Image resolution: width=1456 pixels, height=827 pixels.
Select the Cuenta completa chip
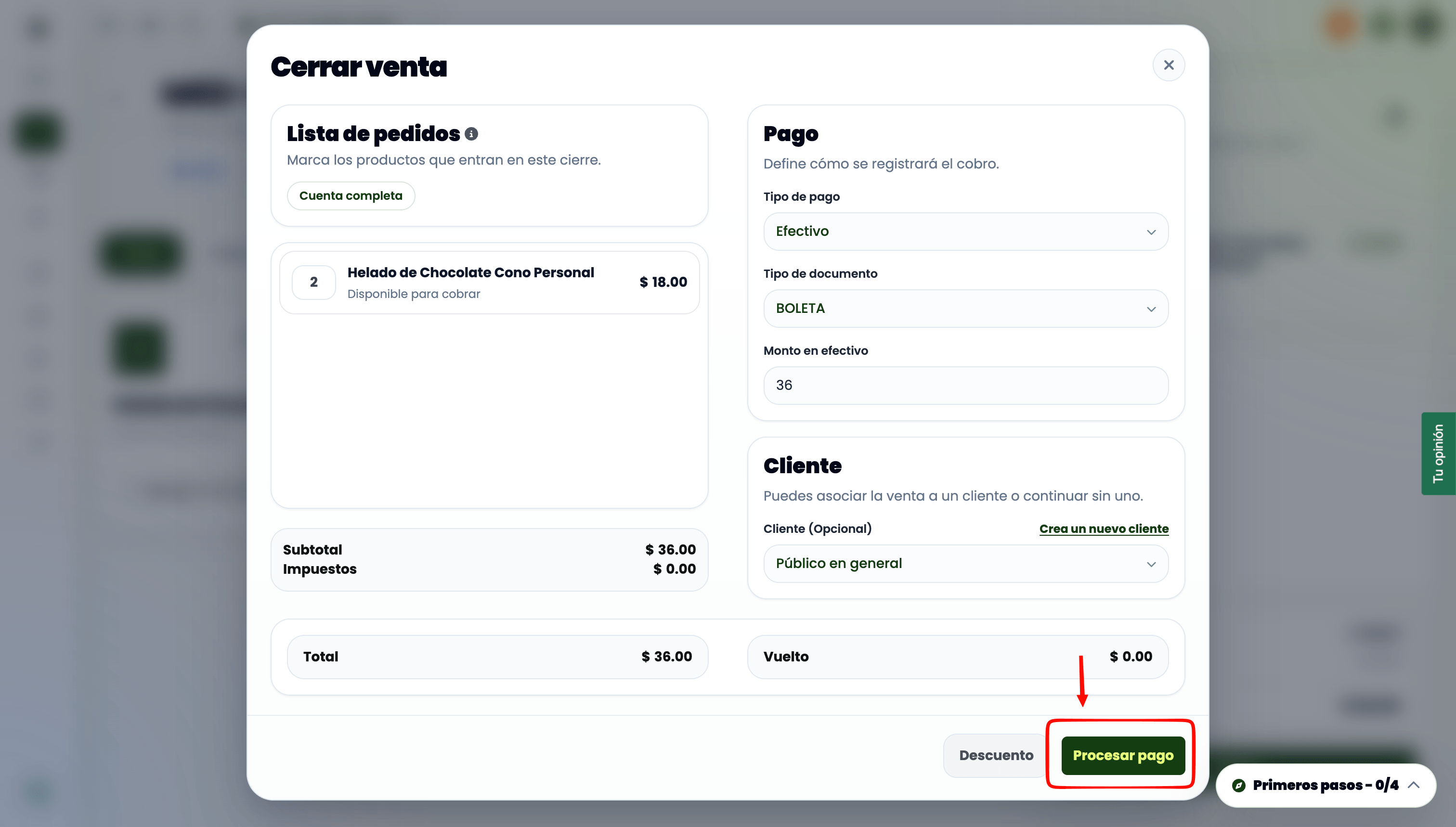click(351, 196)
